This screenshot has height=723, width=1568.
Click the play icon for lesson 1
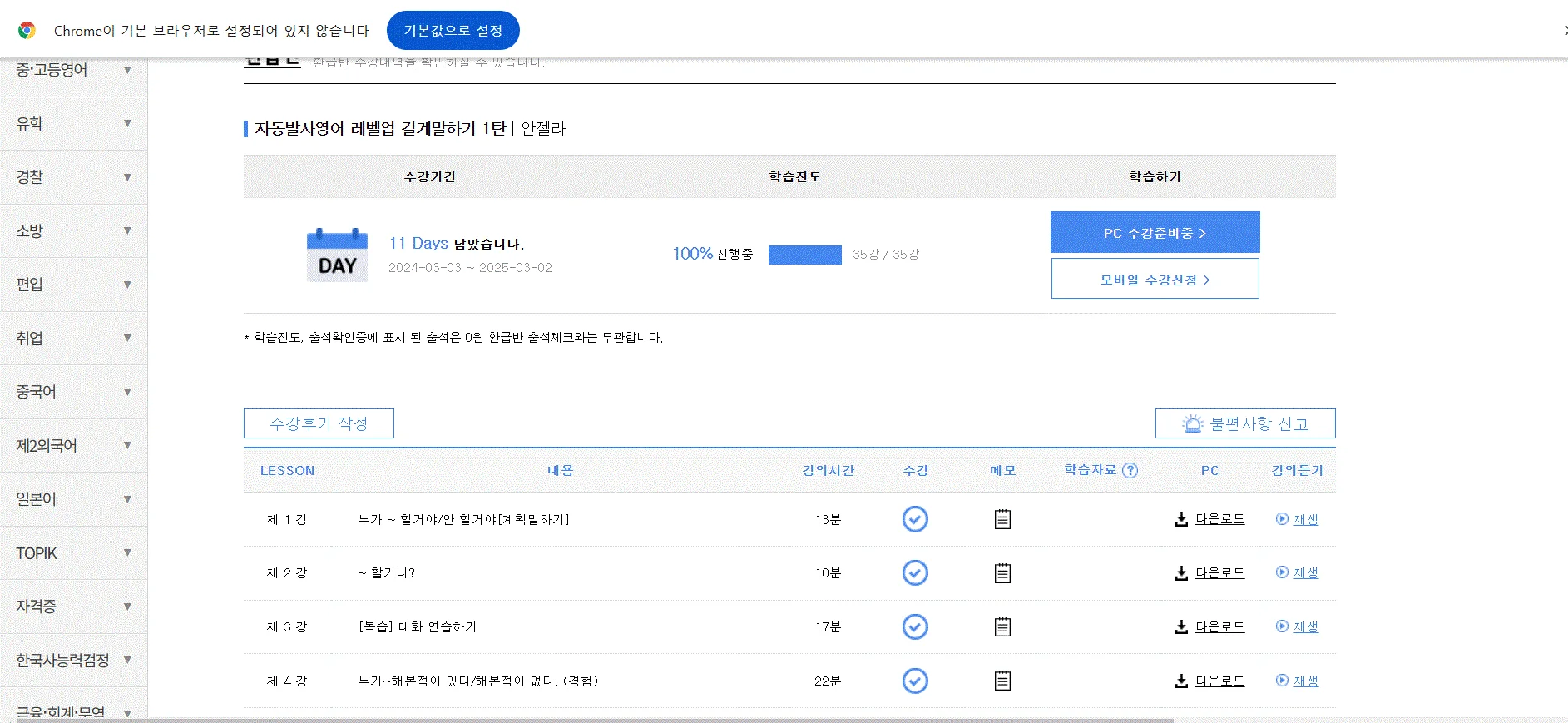(1282, 518)
